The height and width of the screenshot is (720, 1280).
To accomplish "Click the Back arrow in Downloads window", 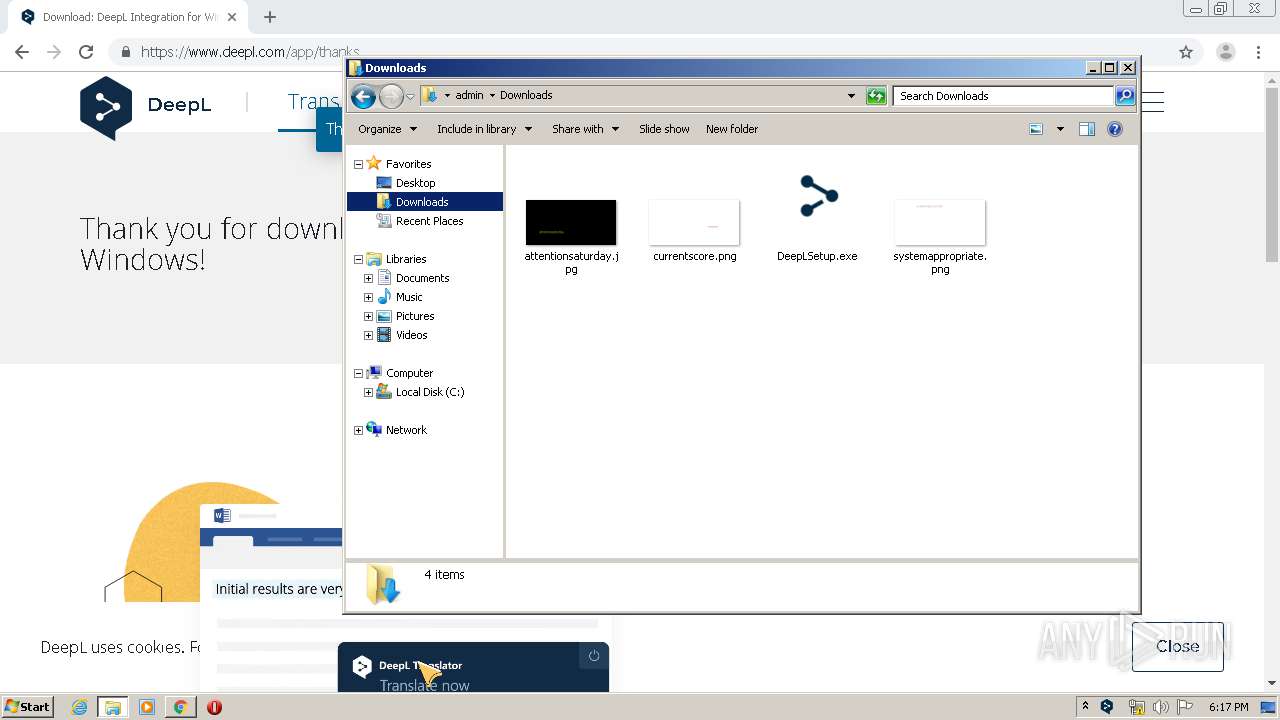I will coord(363,96).
